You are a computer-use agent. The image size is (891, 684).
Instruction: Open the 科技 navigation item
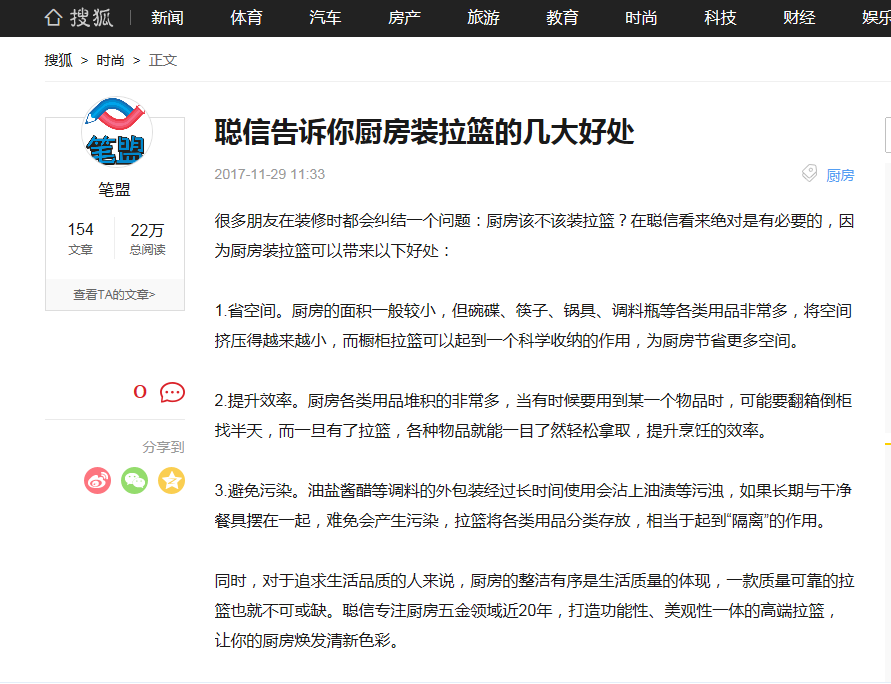720,18
